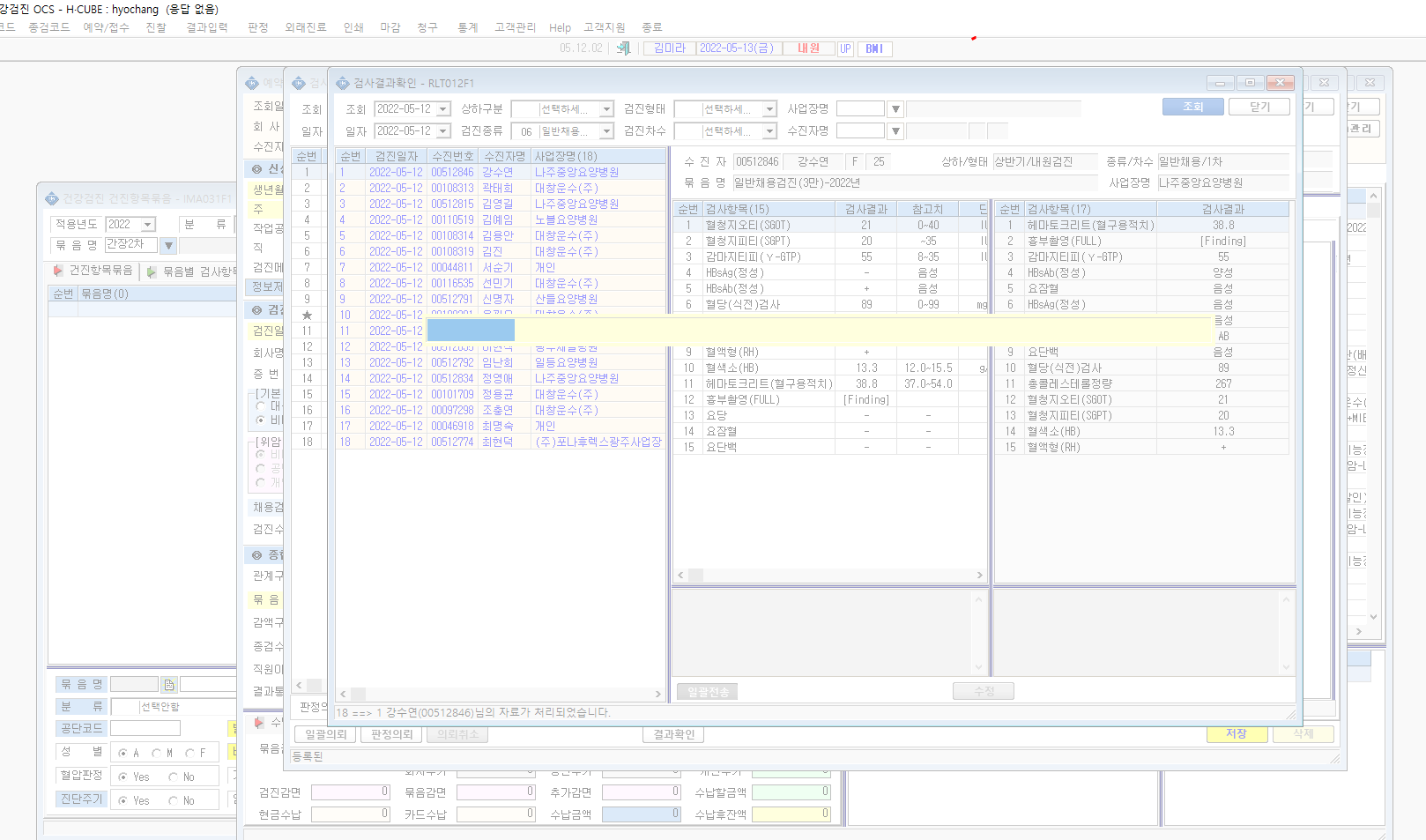Click the new document icon beside 묶음명 field
Image resolution: width=1426 pixels, height=840 pixels.
[x=169, y=685]
